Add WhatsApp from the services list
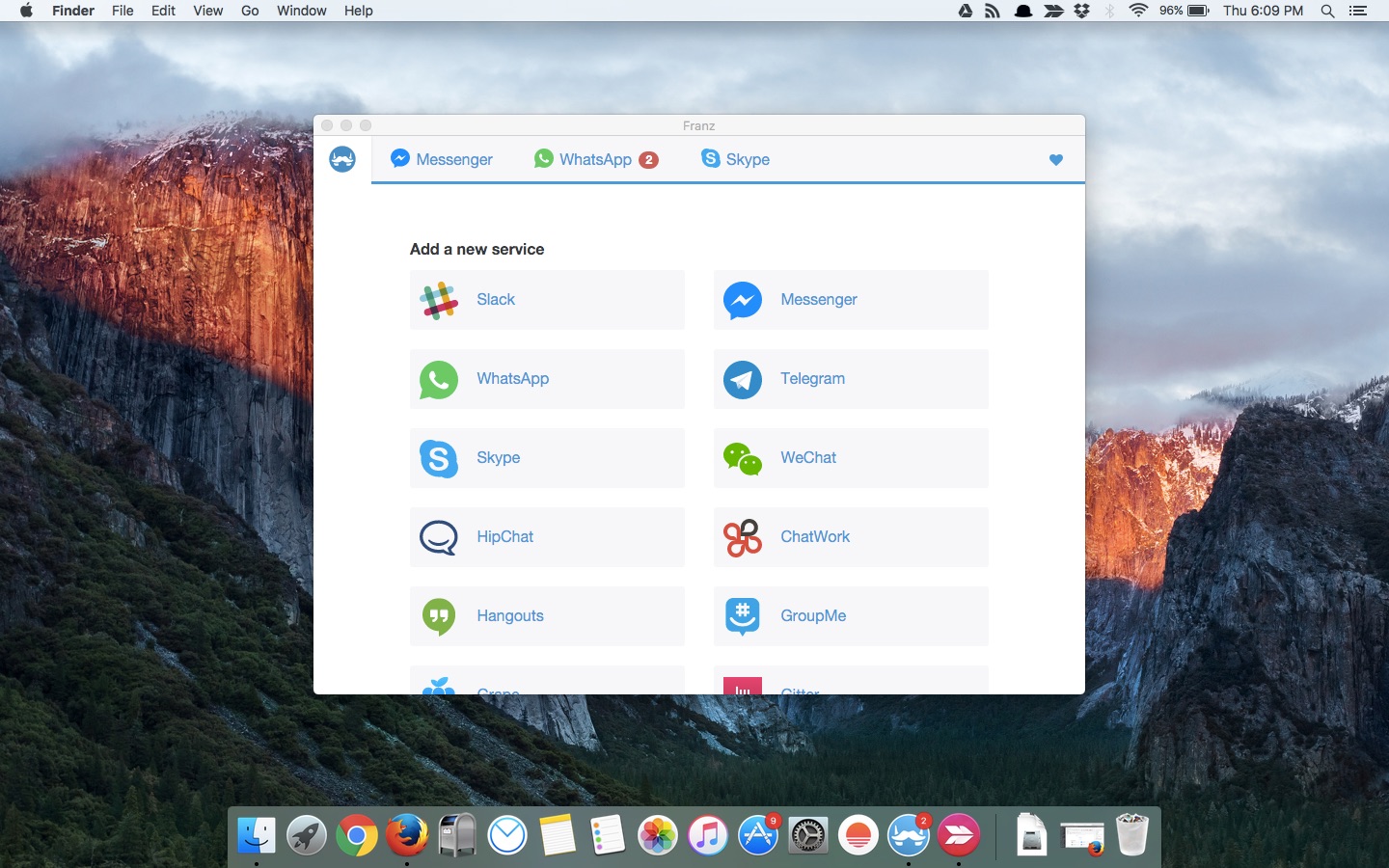This screenshot has height=868, width=1389. point(547,379)
